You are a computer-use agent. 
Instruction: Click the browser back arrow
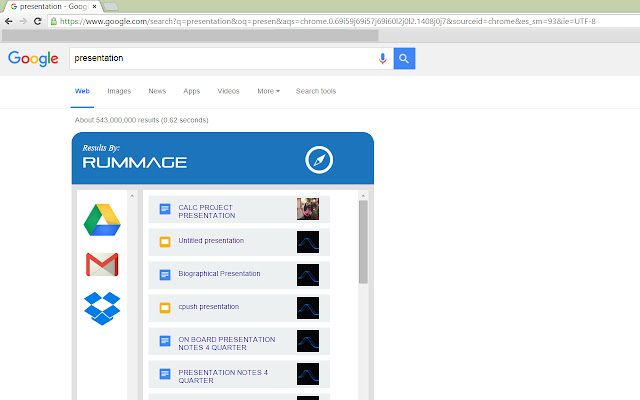[x=9, y=21]
